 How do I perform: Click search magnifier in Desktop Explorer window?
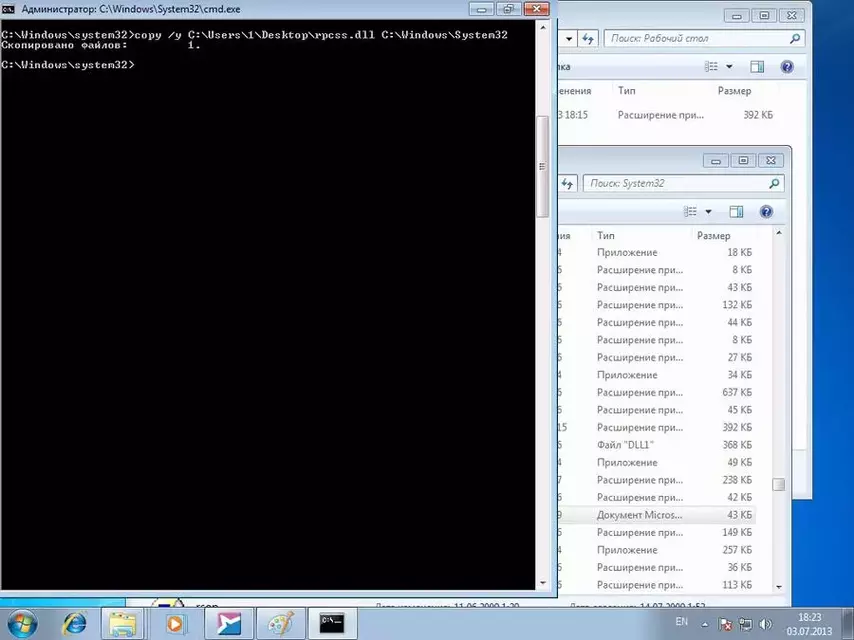(x=795, y=38)
